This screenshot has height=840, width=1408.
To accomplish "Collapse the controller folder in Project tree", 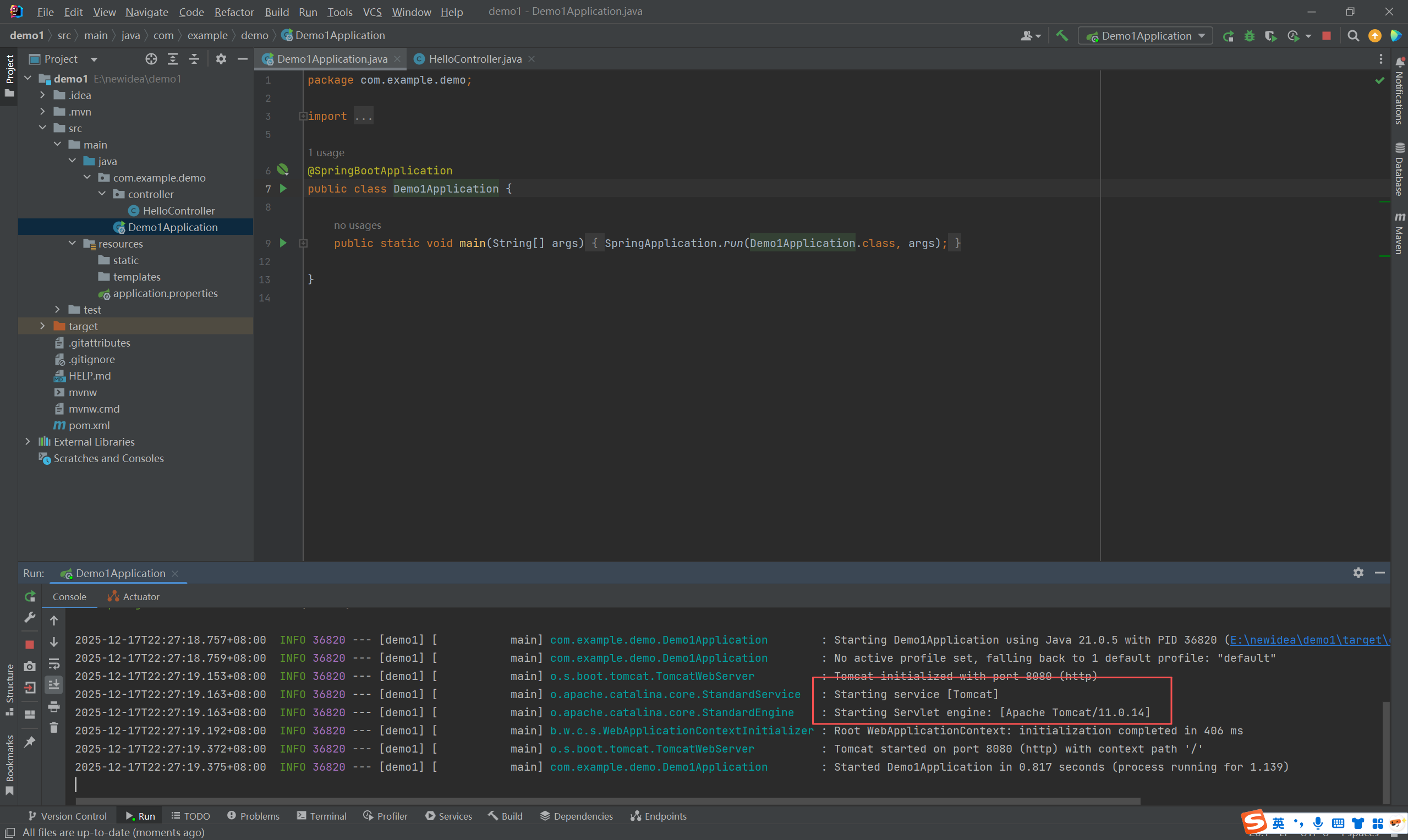I will click(102, 194).
